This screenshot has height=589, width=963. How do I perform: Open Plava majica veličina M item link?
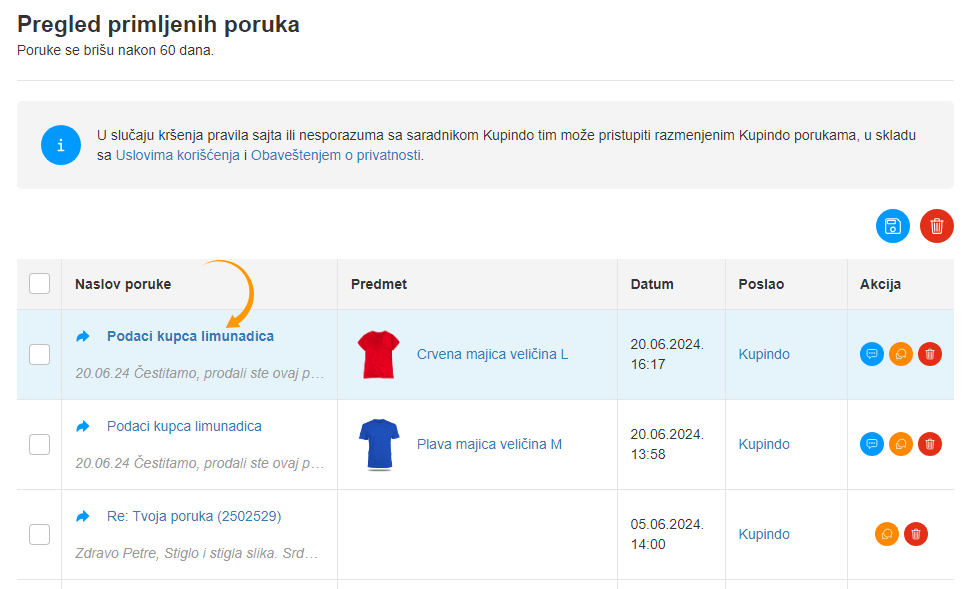coord(489,444)
